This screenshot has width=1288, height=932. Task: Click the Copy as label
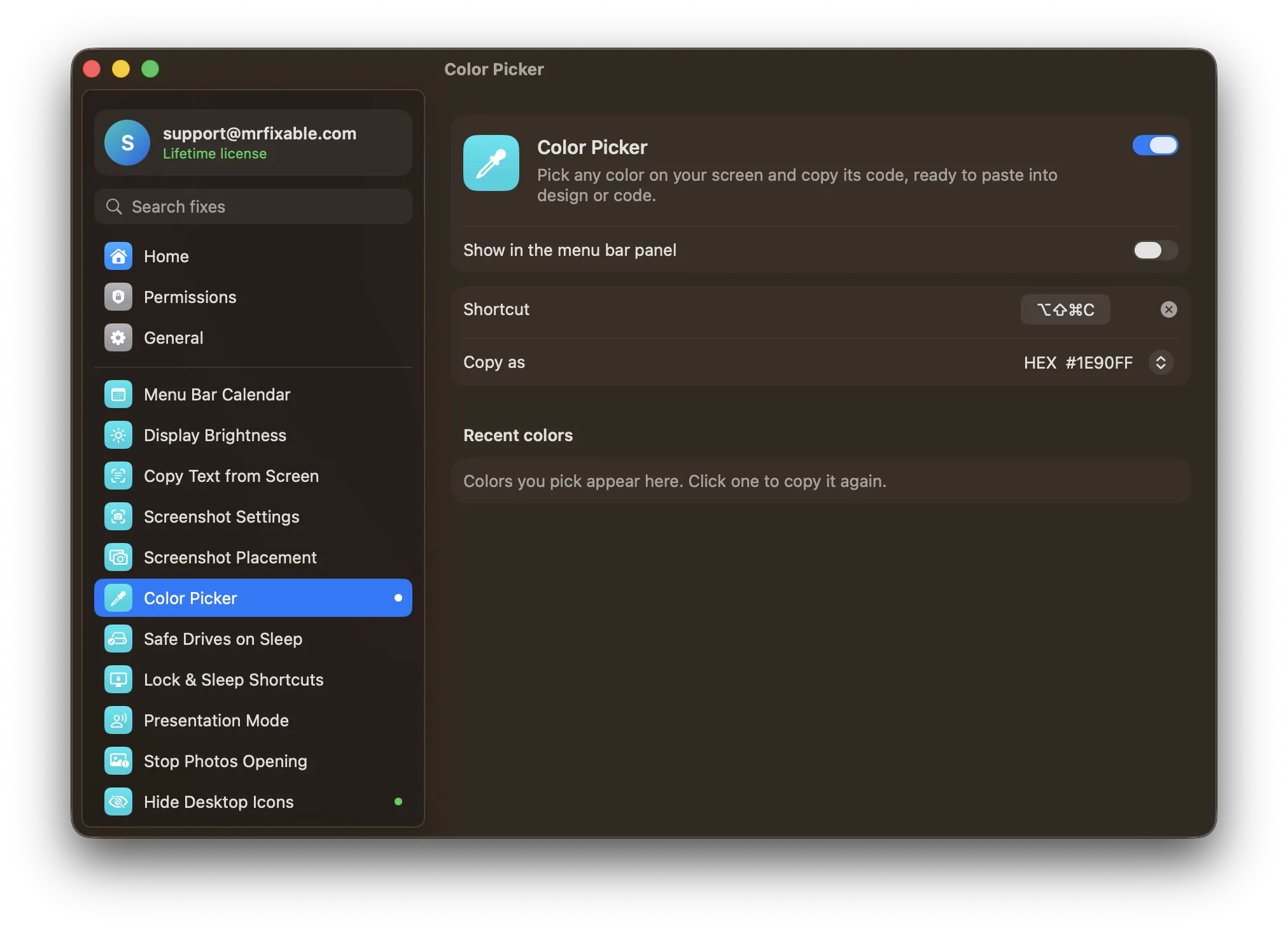coord(494,362)
